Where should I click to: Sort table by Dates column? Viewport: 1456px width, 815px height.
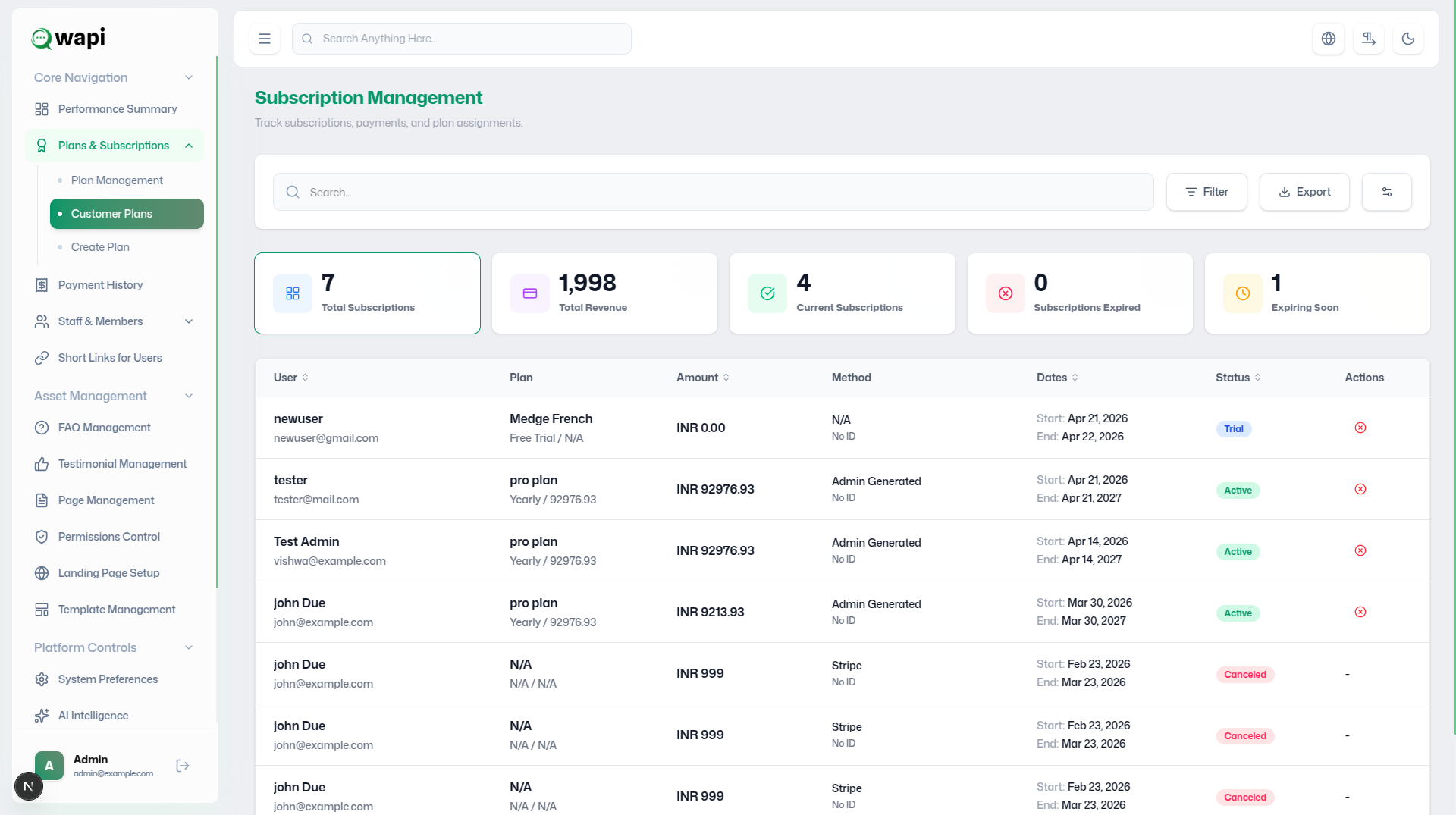(1057, 378)
